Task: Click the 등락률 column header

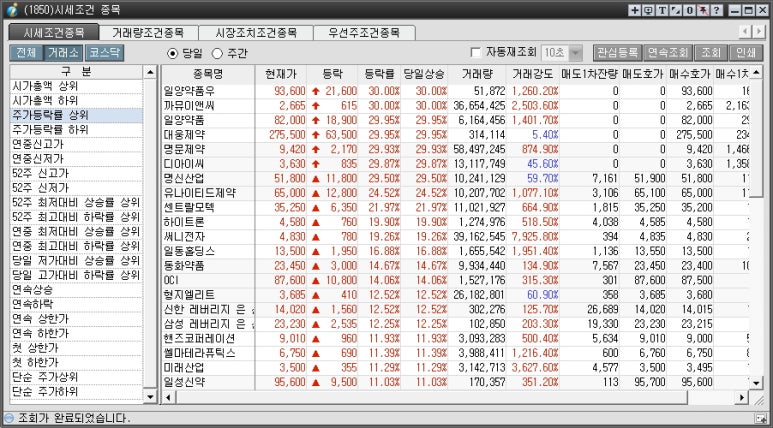Action: [379, 74]
